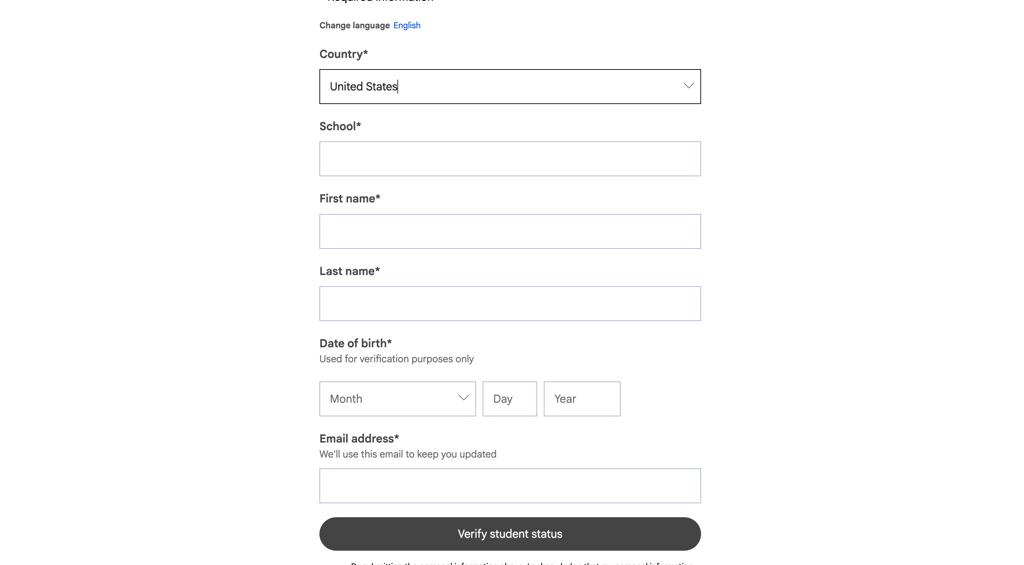Click the First name* label text
Image resolution: width=1024 pixels, height=565 pixels.
pyautogui.click(x=349, y=198)
